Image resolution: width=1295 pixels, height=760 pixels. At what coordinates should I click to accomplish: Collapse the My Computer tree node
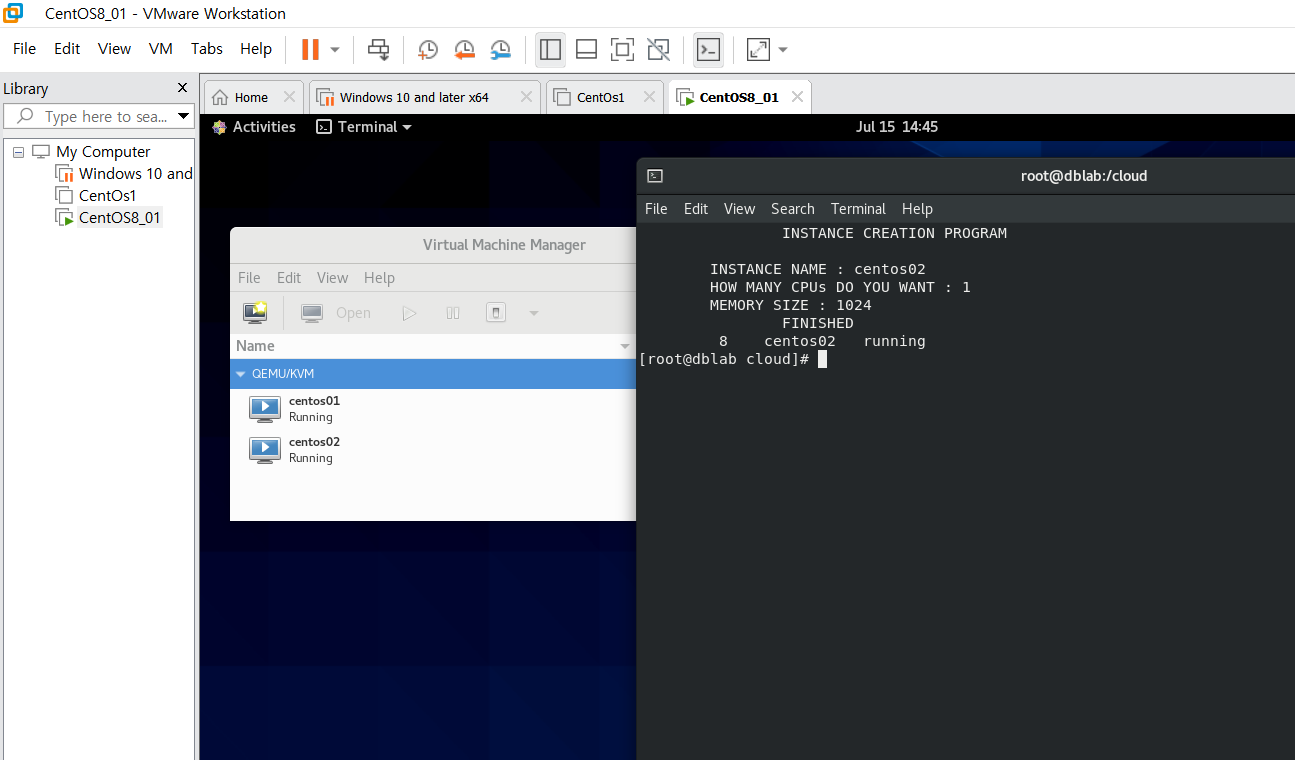18,152
